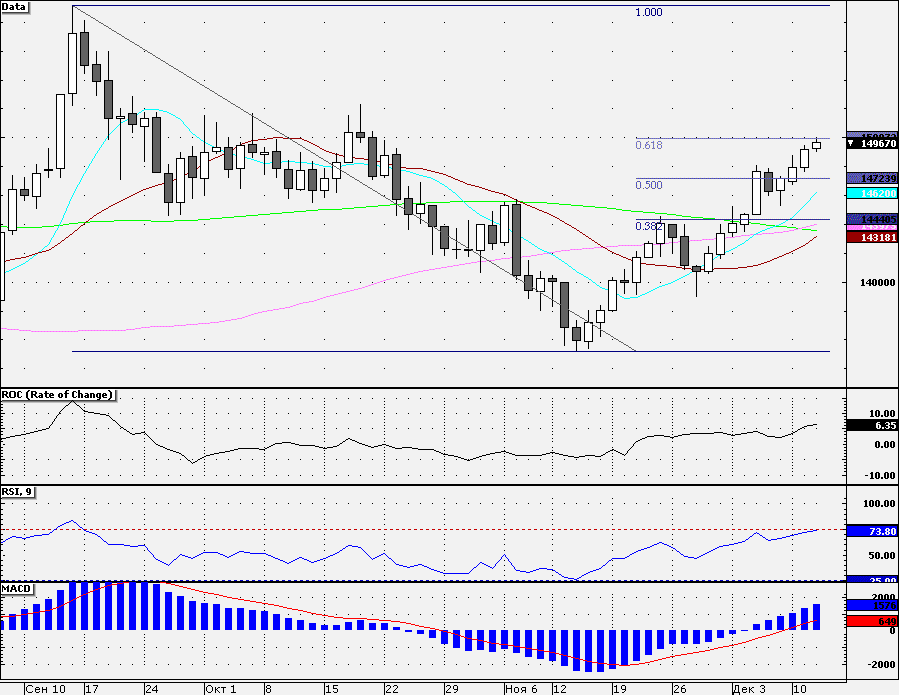Click the 1.000 Fibonacci level label

point(648,12)
